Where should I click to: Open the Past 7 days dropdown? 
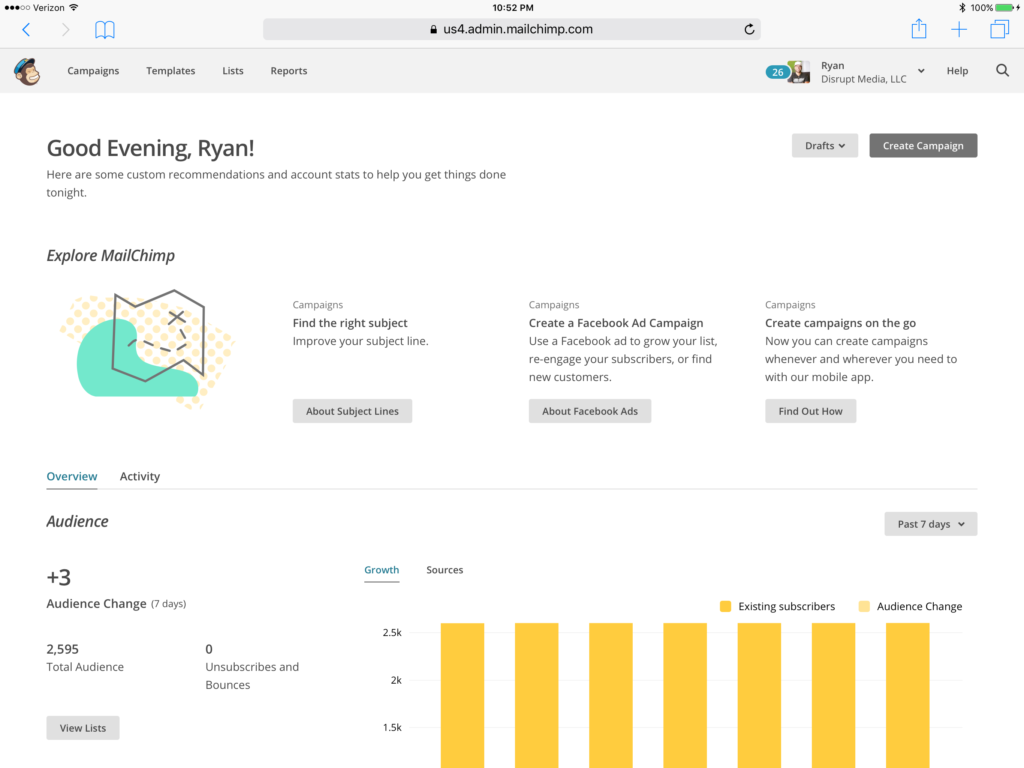click(x=931, y=524)
